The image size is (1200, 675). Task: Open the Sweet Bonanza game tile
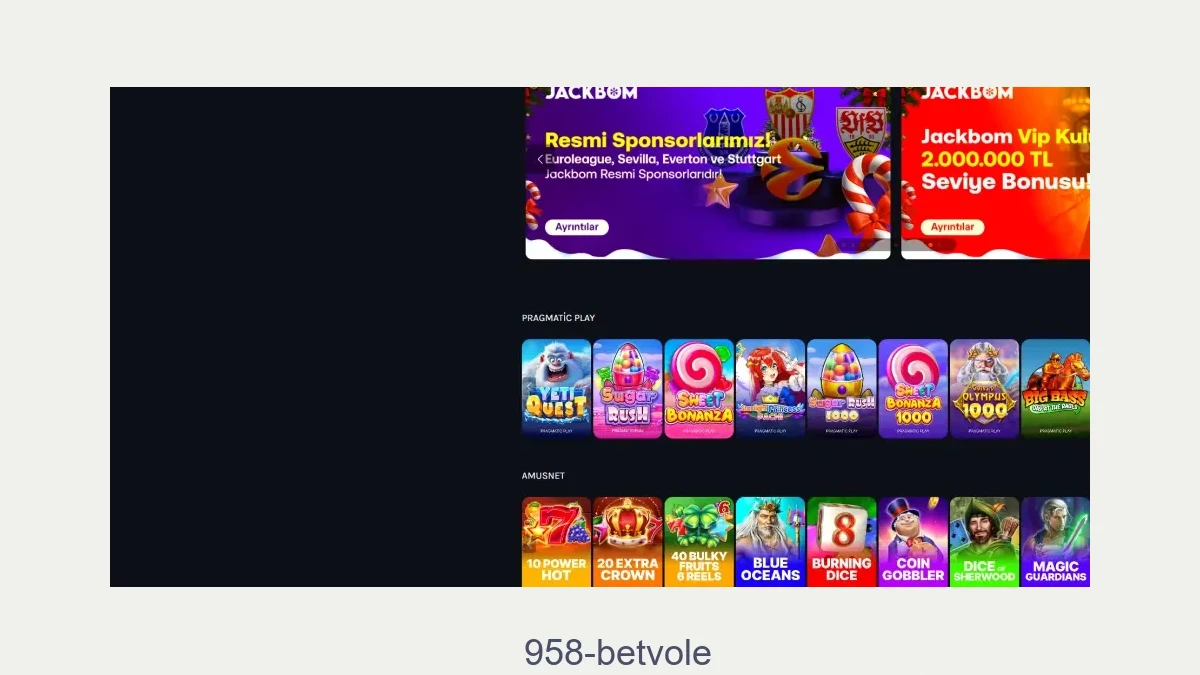point(699,389)
